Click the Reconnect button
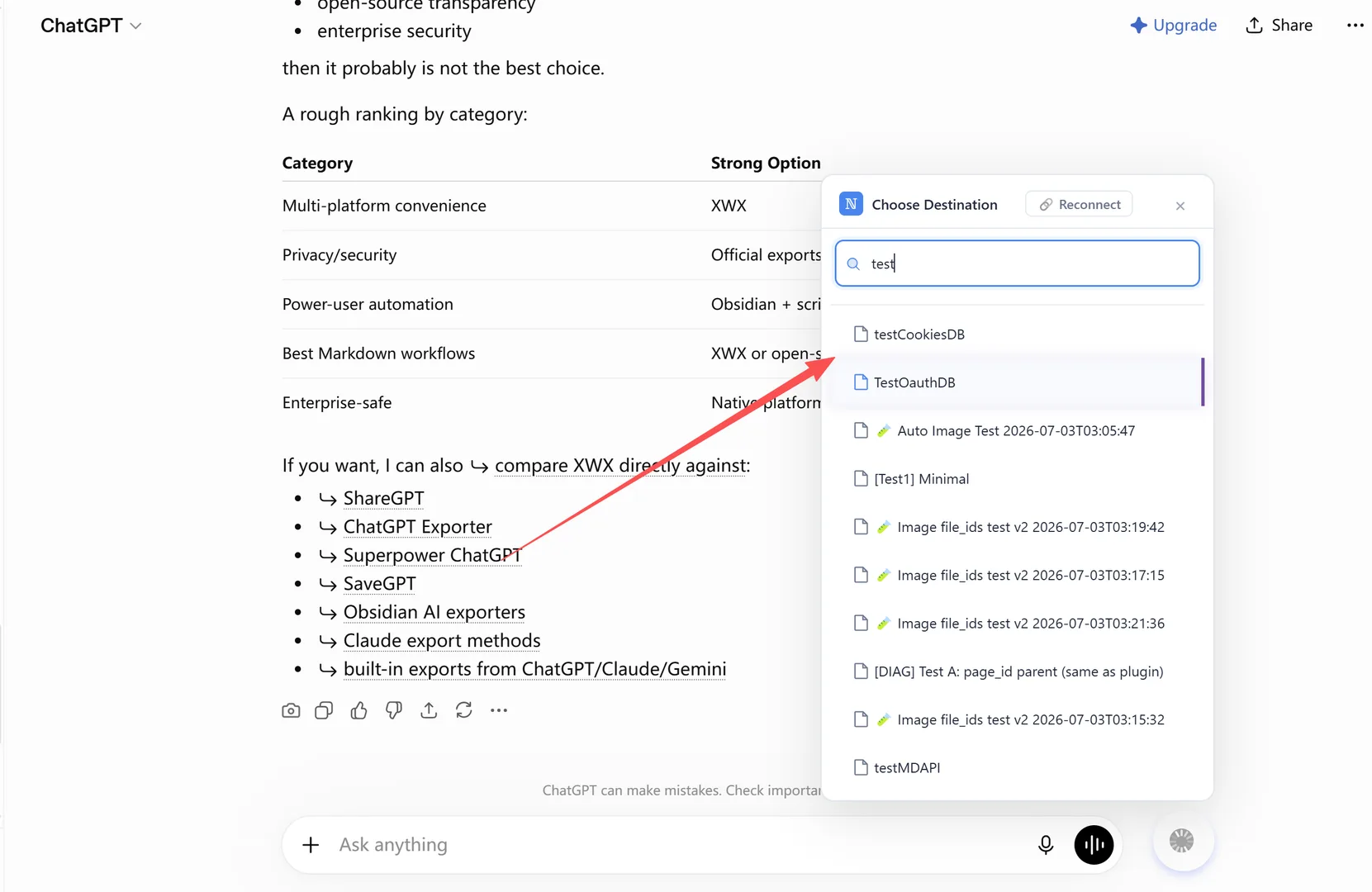This screenshot has height=892, width=1372. [x=1079, y=204]
